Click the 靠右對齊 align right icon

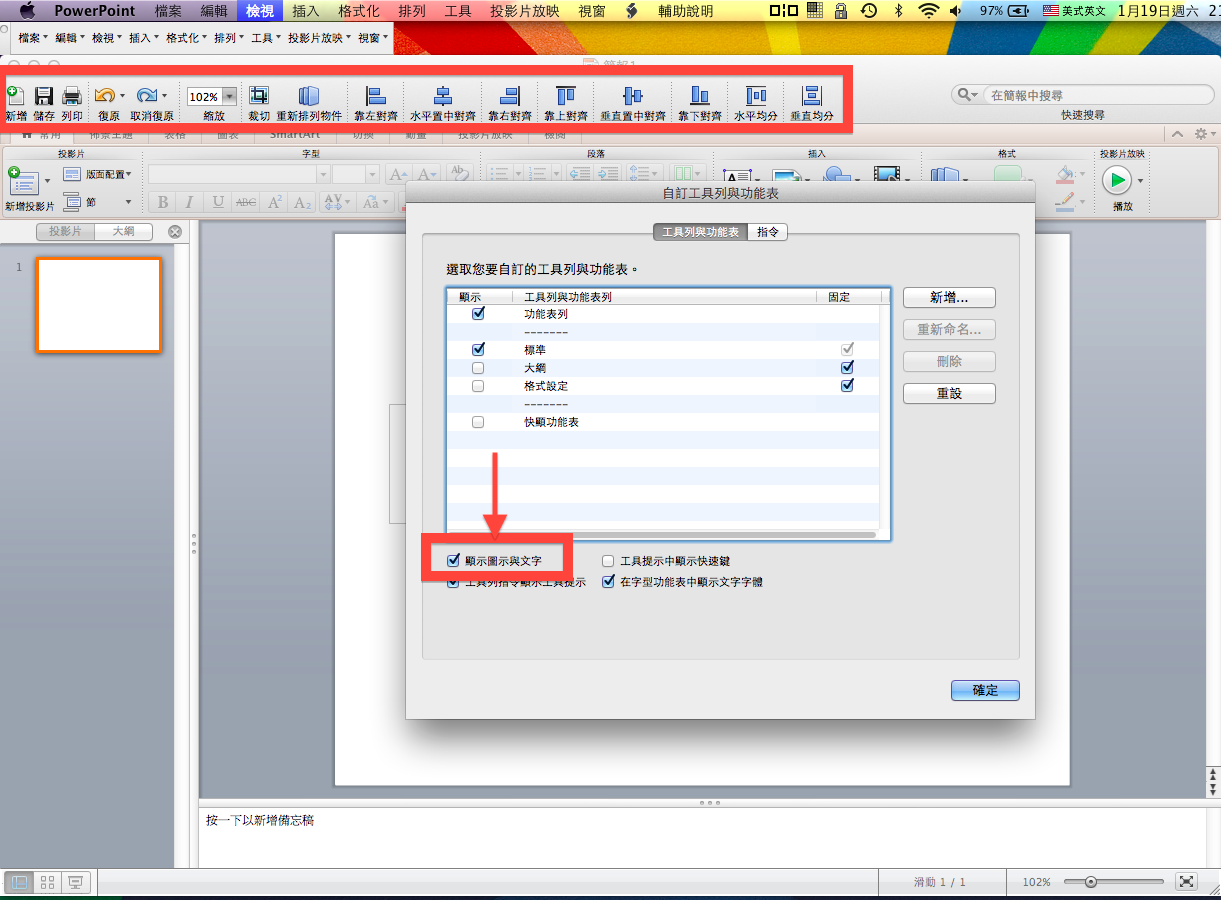click(509, 96)
